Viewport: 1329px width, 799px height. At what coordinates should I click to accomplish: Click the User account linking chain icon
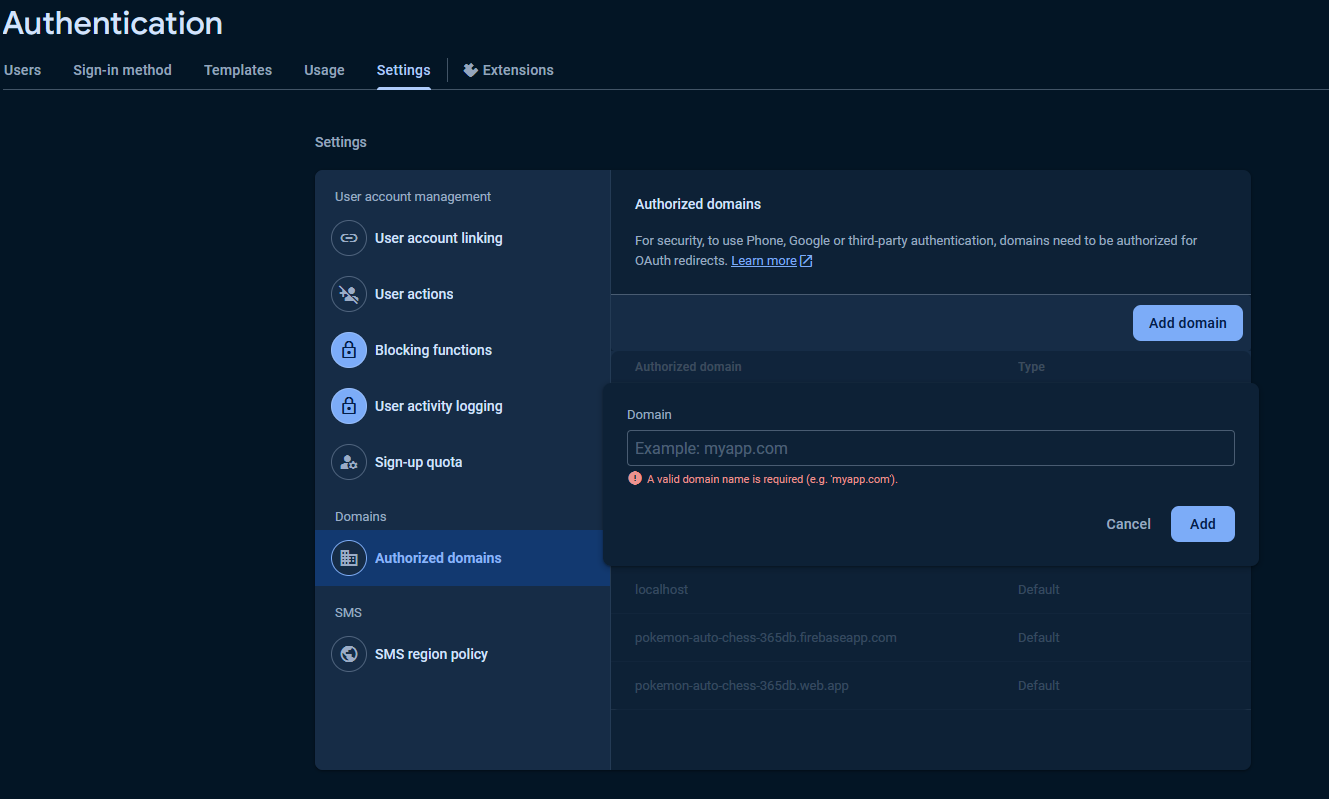[x=349, y=238]
